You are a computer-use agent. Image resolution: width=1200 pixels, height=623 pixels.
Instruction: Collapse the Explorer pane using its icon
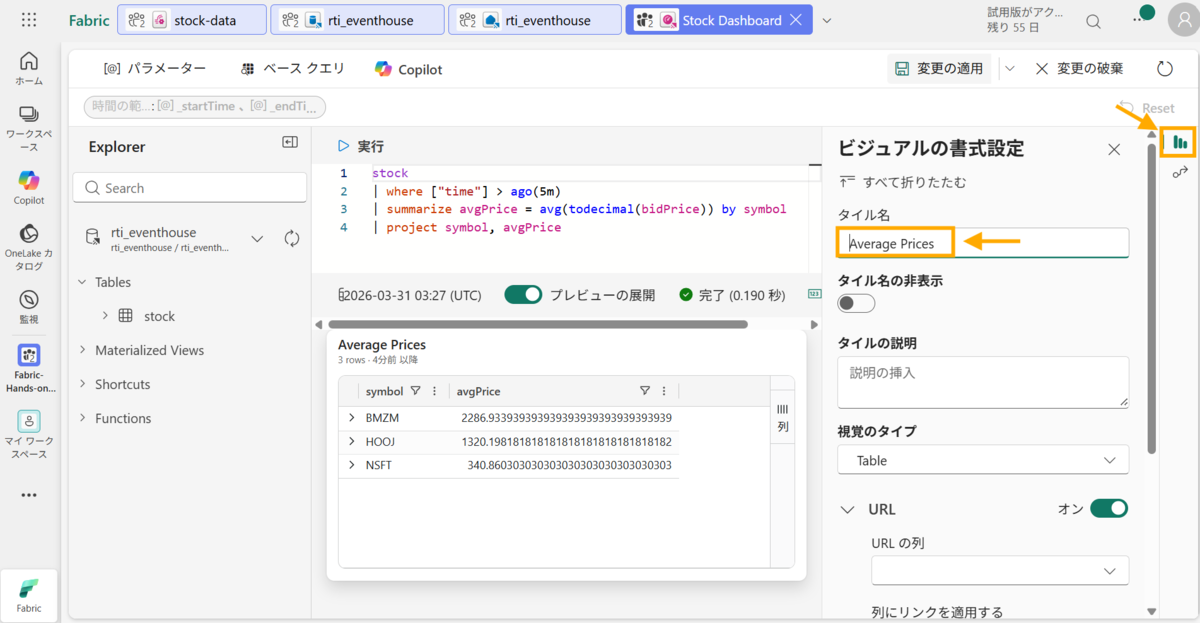click(290, 143)
